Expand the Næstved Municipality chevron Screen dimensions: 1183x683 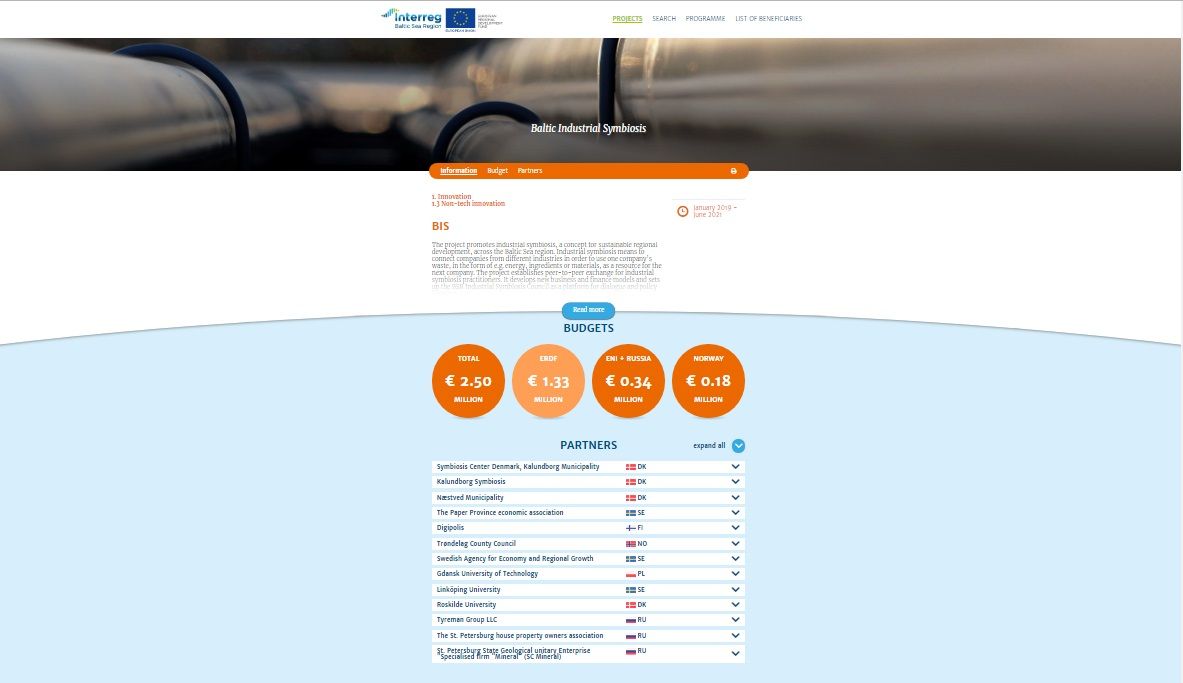tap(736, 498)
